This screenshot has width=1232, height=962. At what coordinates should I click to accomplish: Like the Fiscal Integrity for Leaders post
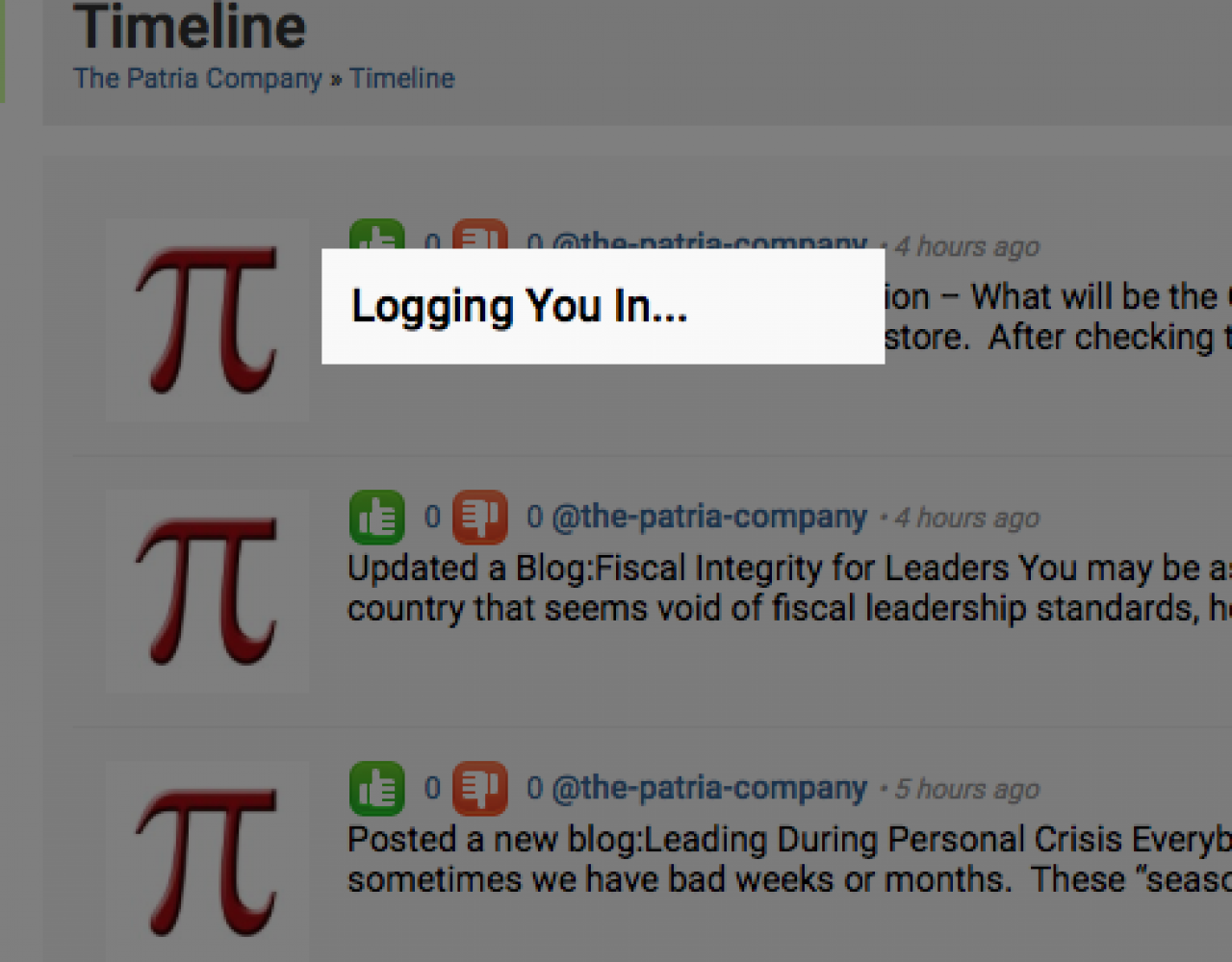376,518
